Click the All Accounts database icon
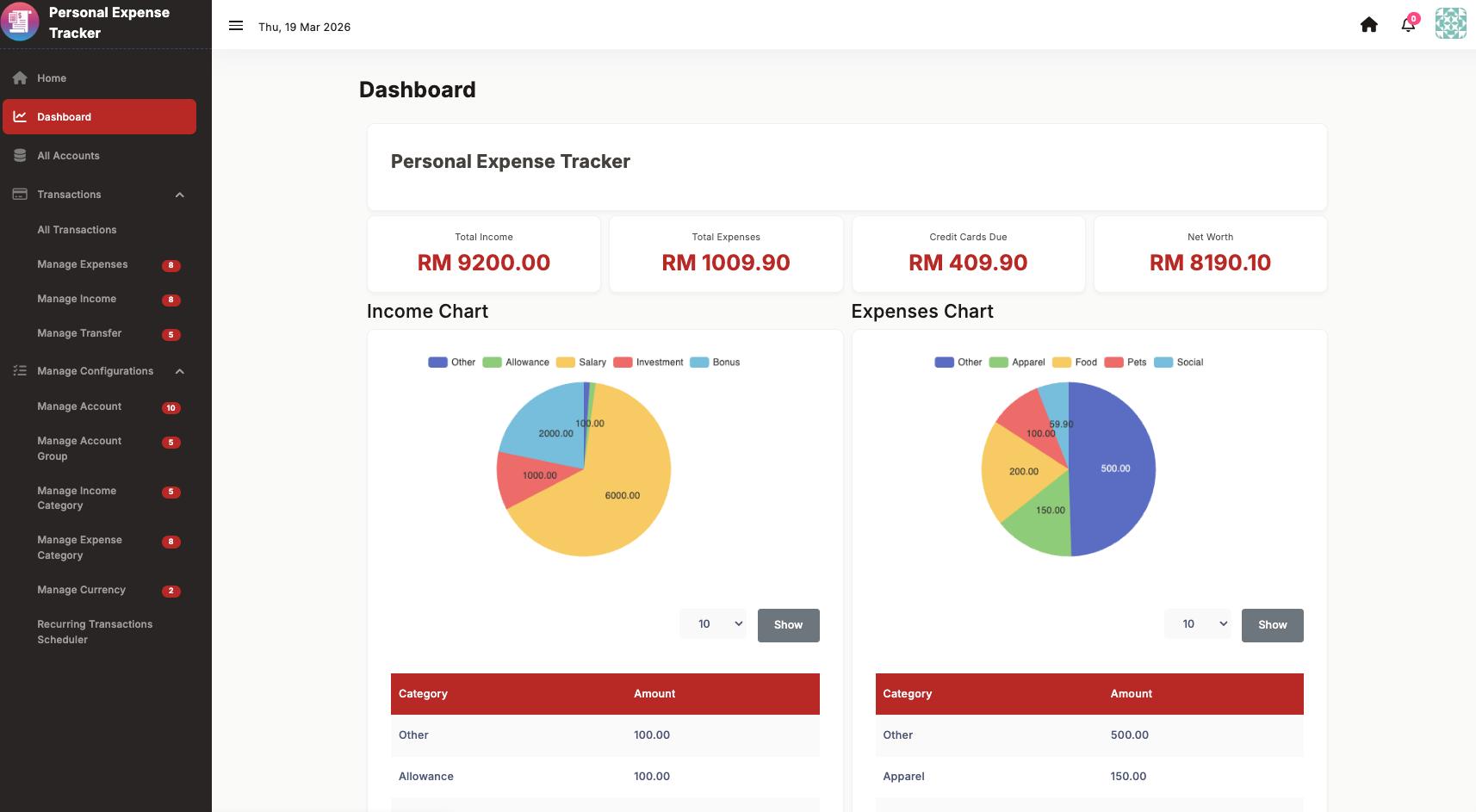1476x812 pixels. (x=20, y=156)
